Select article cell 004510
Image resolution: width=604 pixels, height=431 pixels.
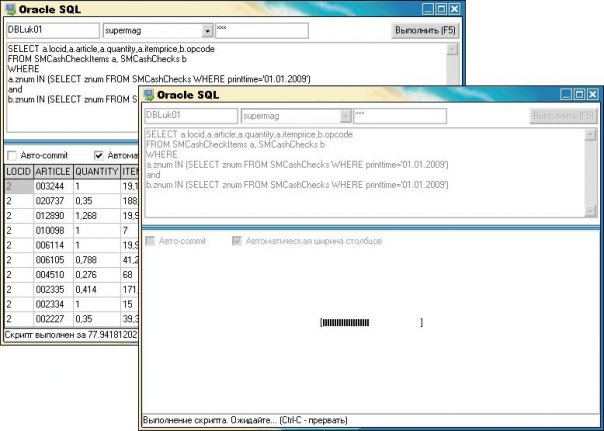pos(53,275)
